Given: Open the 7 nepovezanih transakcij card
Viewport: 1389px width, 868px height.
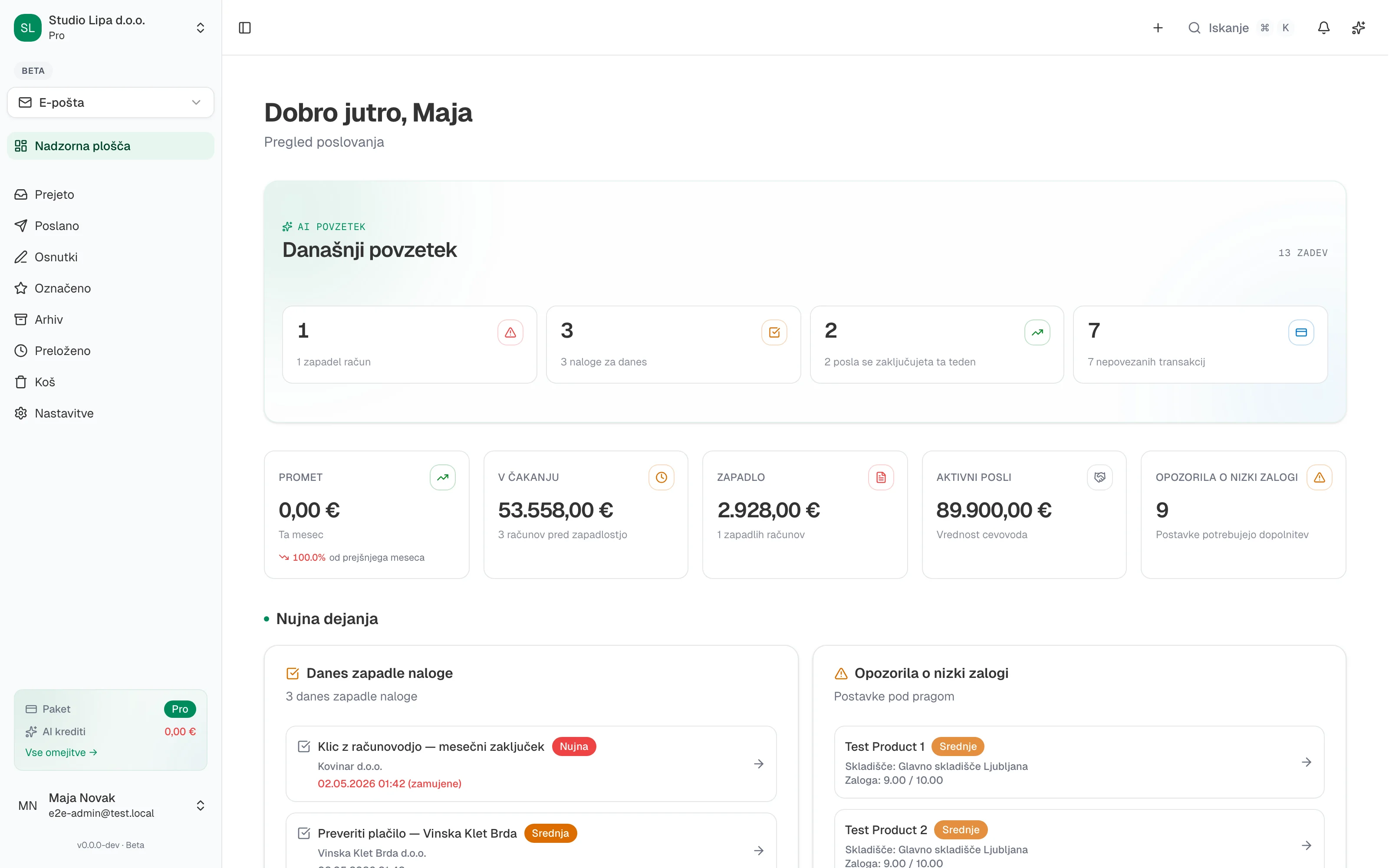Looking at the screenshot, I should point(1200,345).
